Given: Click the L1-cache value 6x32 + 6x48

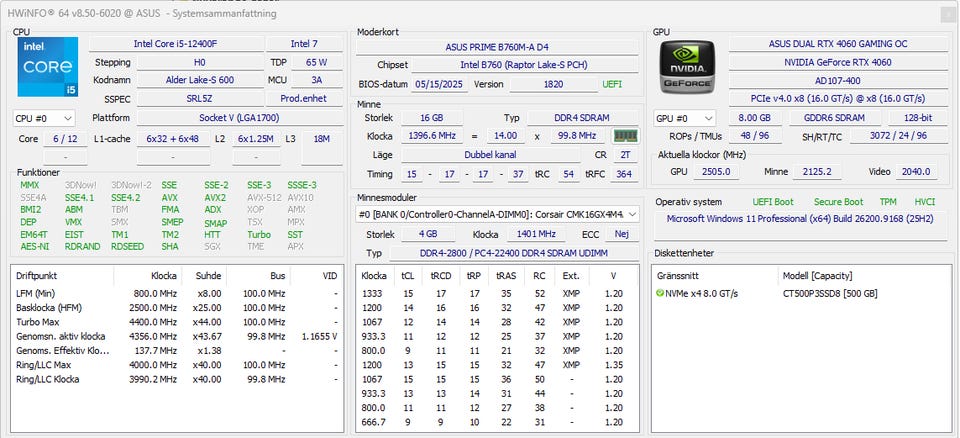Looking at the screenshot, I should pyautogui.click(x=173, y=139).
